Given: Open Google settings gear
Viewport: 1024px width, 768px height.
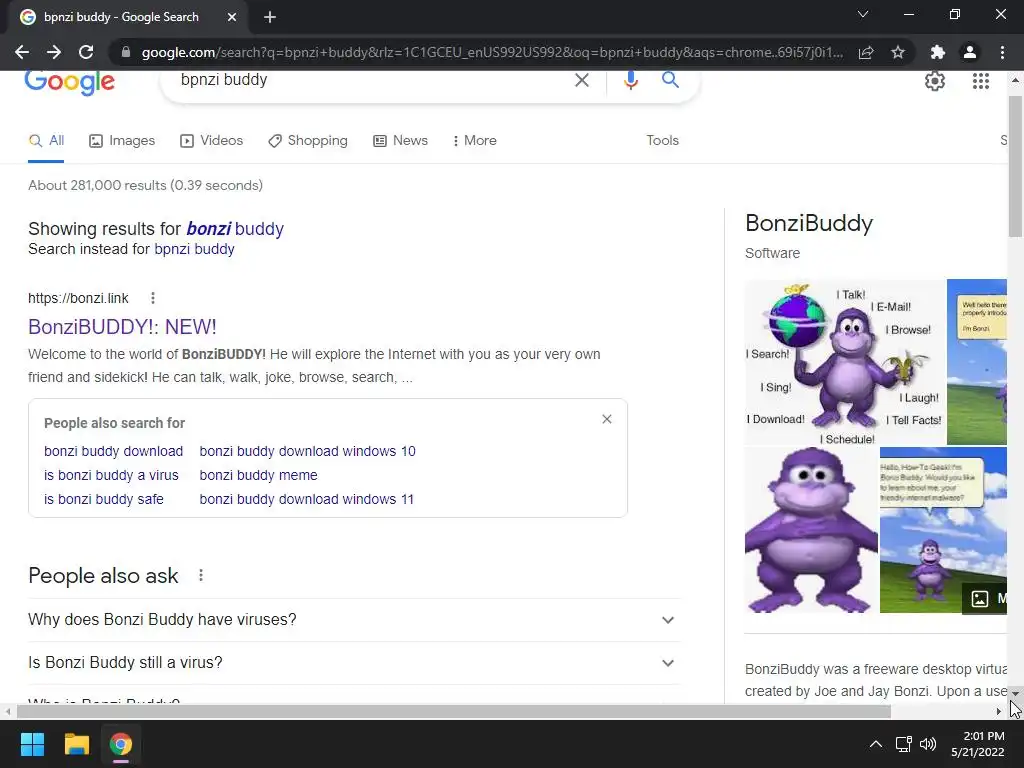Looking at the screenshot, I should (935, 81).
